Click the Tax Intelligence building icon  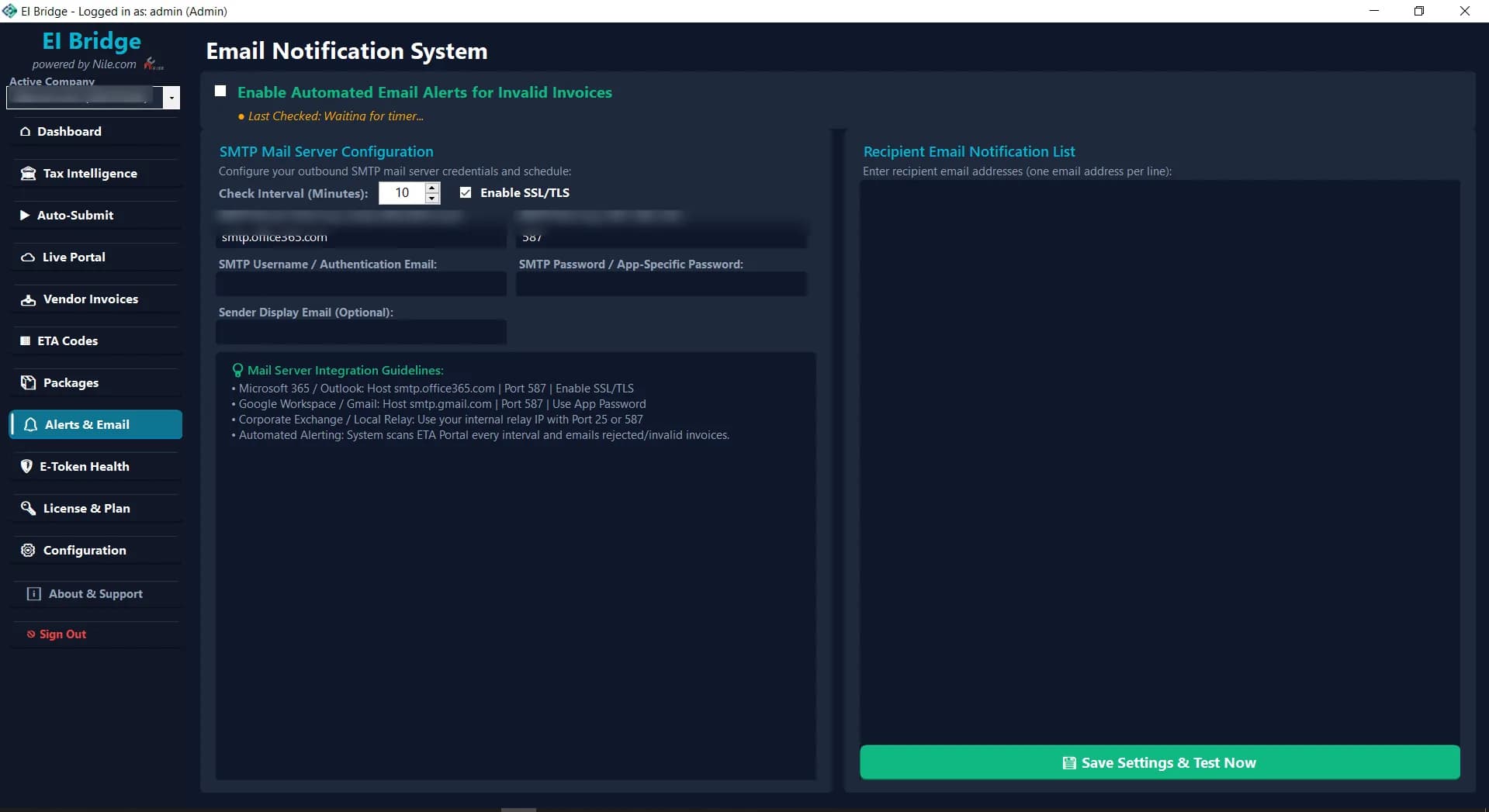pos(29,174)
